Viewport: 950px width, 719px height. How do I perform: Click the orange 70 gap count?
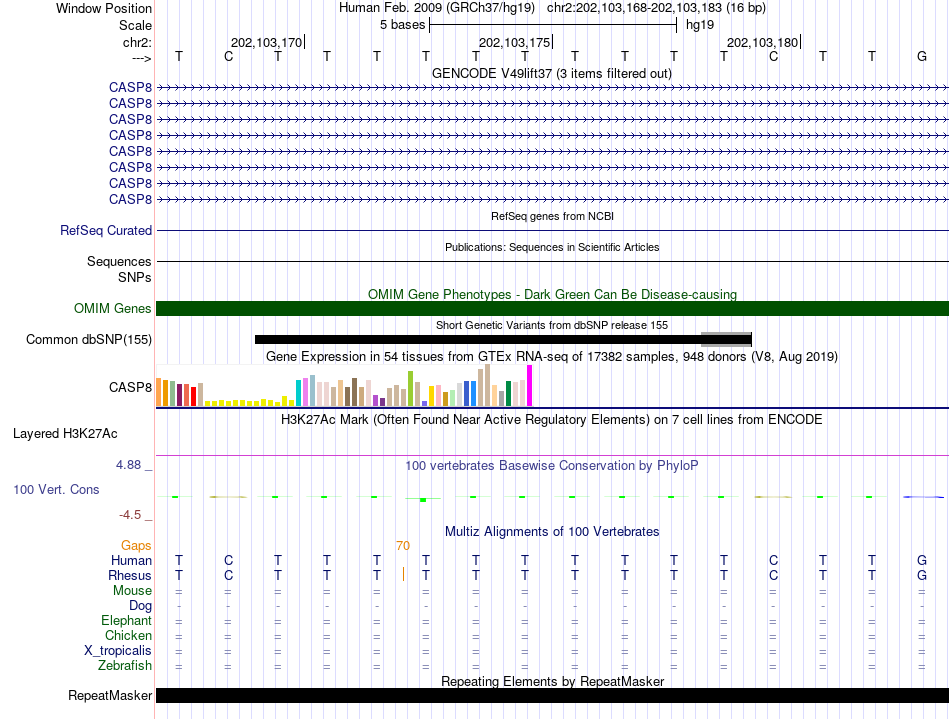(x=403, y=546)
